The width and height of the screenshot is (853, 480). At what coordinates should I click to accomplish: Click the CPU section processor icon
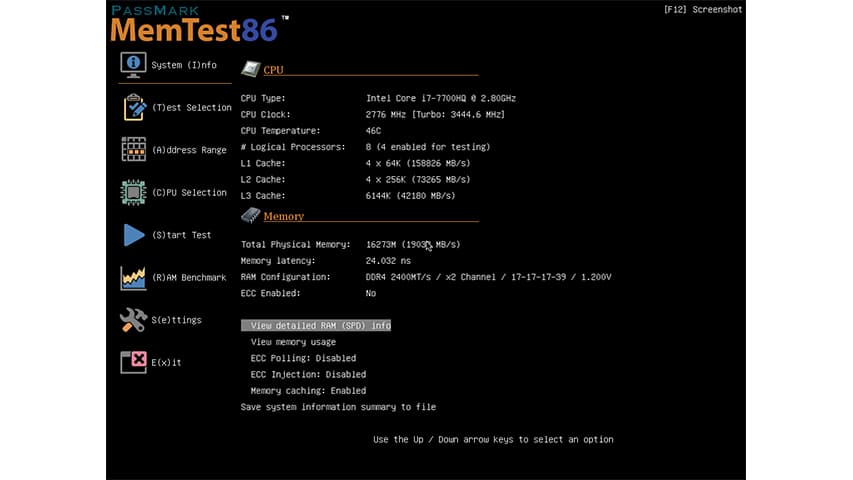point(250,69)
